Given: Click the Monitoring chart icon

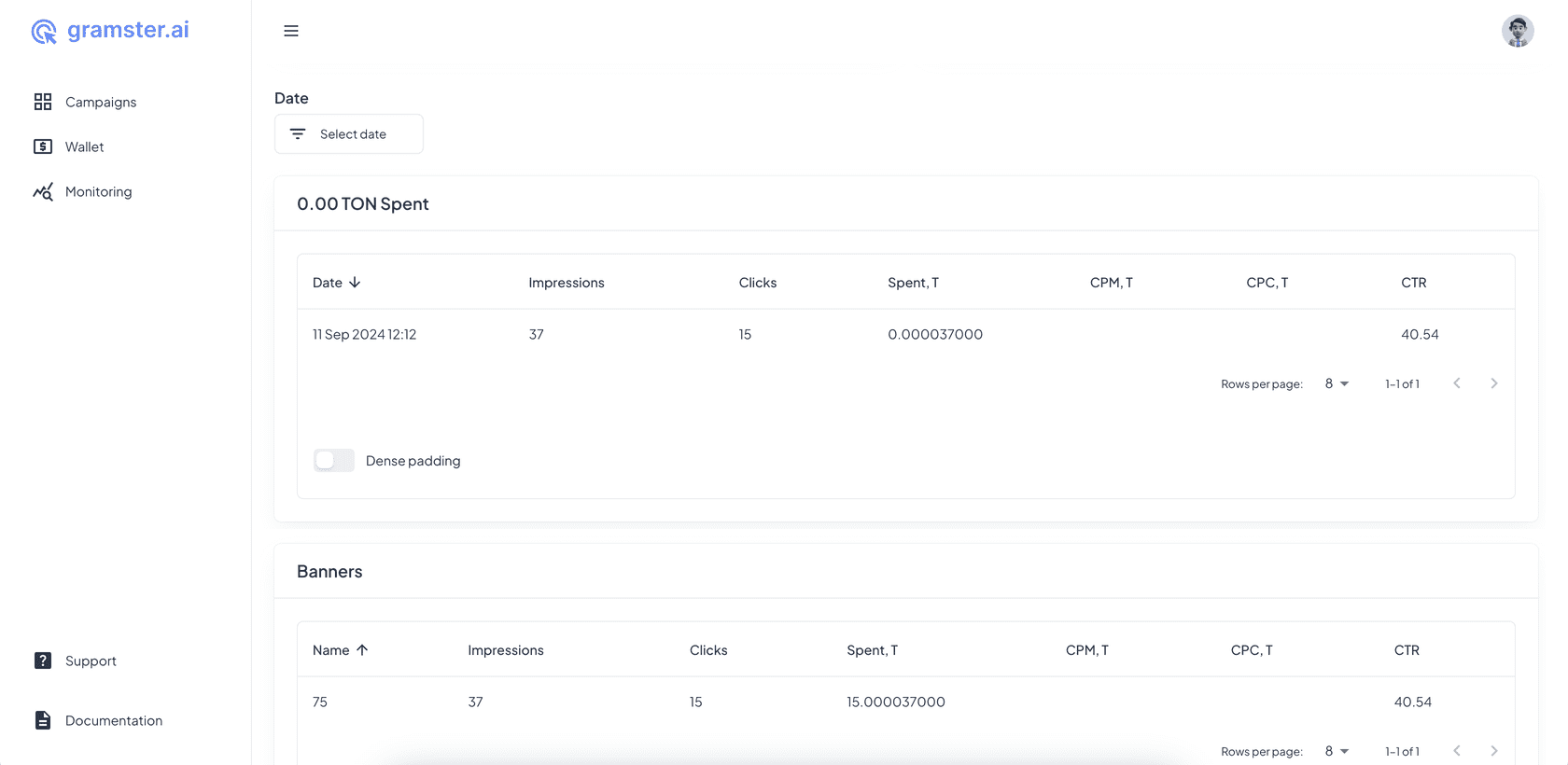Looking at the screenshot, I should click(x=43, y=191).
